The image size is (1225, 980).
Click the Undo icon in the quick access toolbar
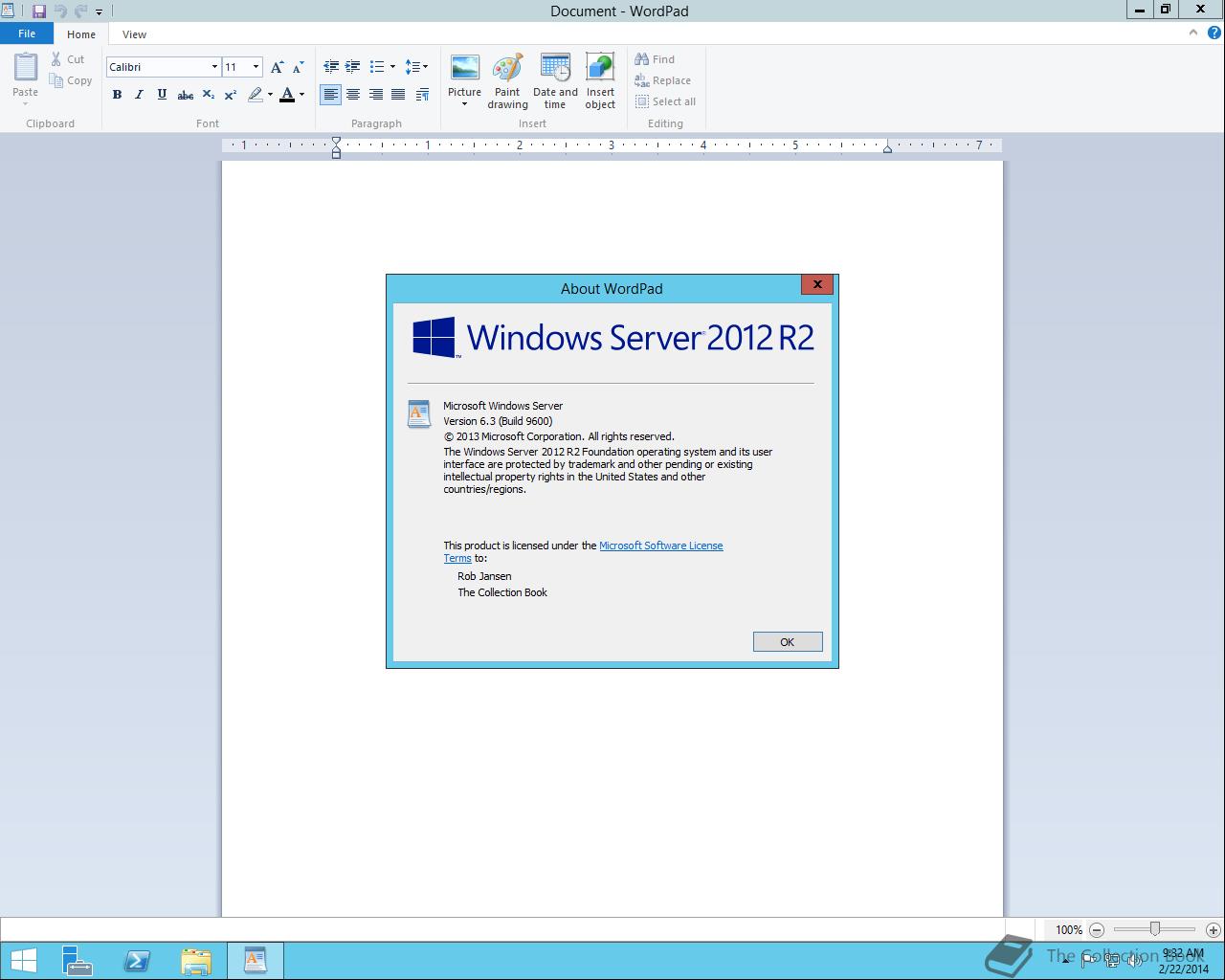61,11
